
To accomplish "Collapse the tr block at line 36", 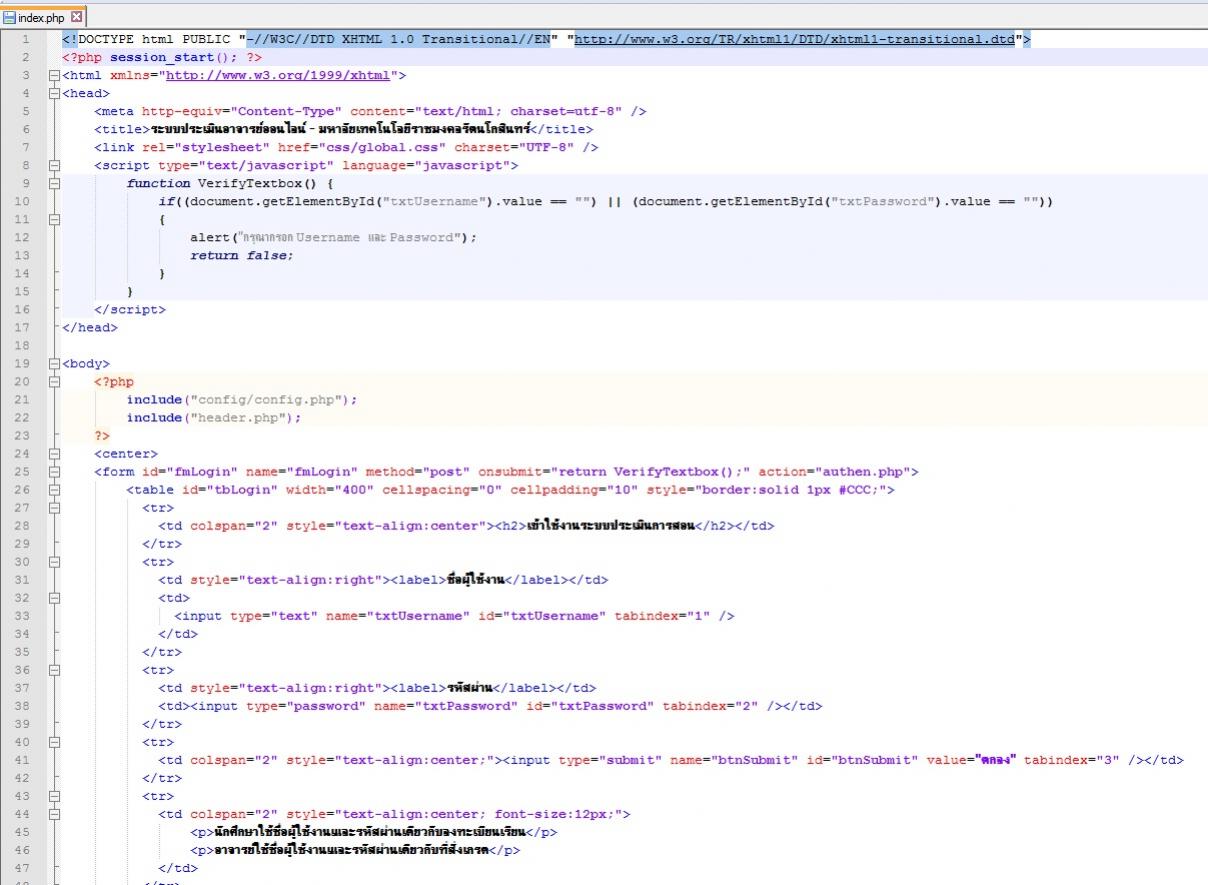I will click(55, 669).
